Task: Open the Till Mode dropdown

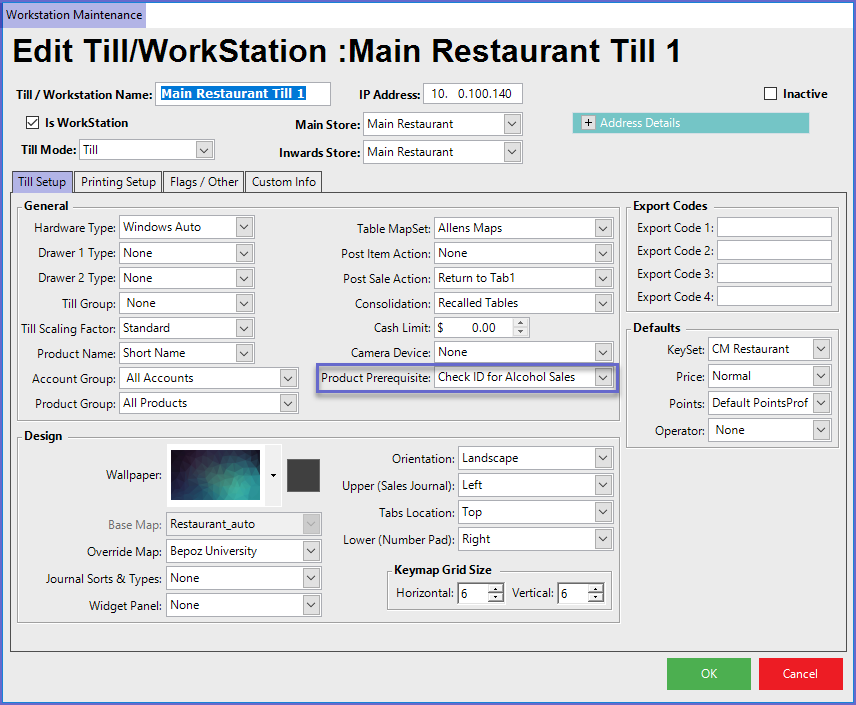Action: [204, 150]
